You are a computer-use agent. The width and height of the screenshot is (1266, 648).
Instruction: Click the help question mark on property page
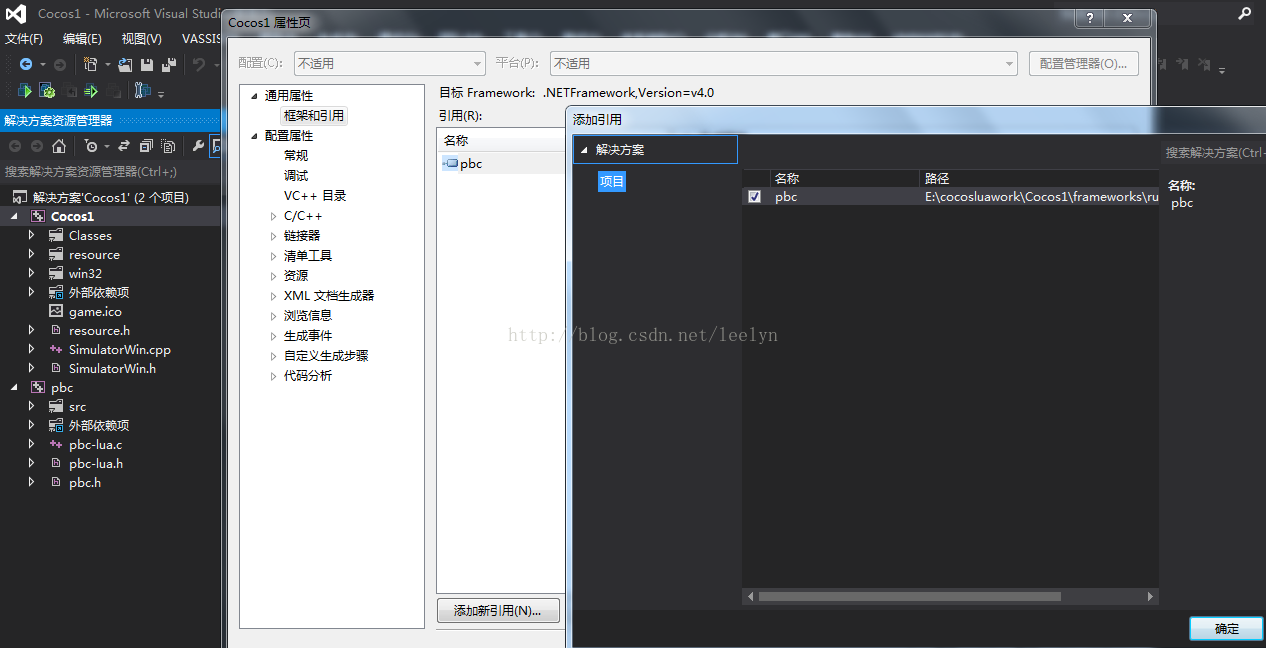pos(1089,18)
